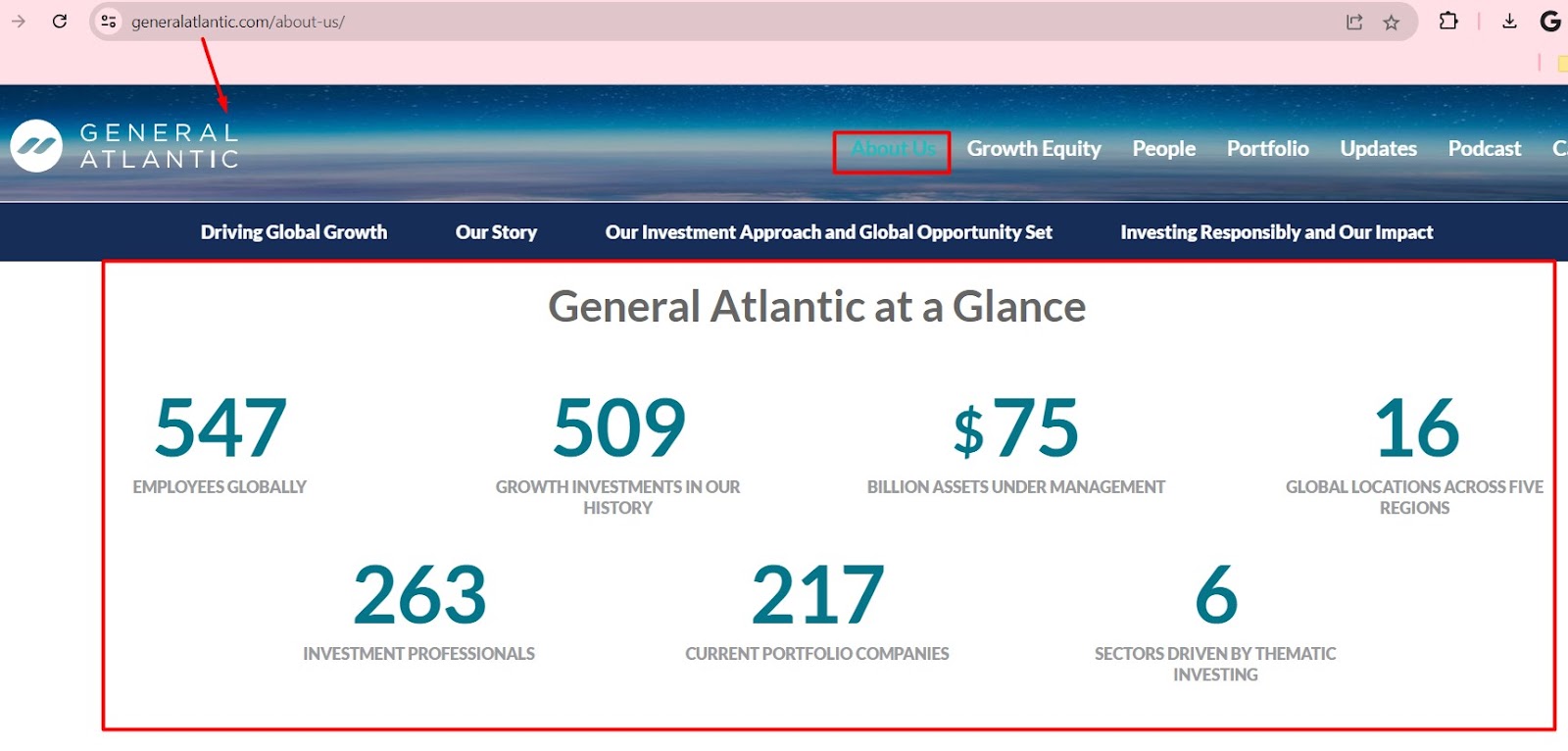The height and width of the screenshot is (751, 1568).
Task: Click the 217 portfolio companies number
Action: pos(818,595)
